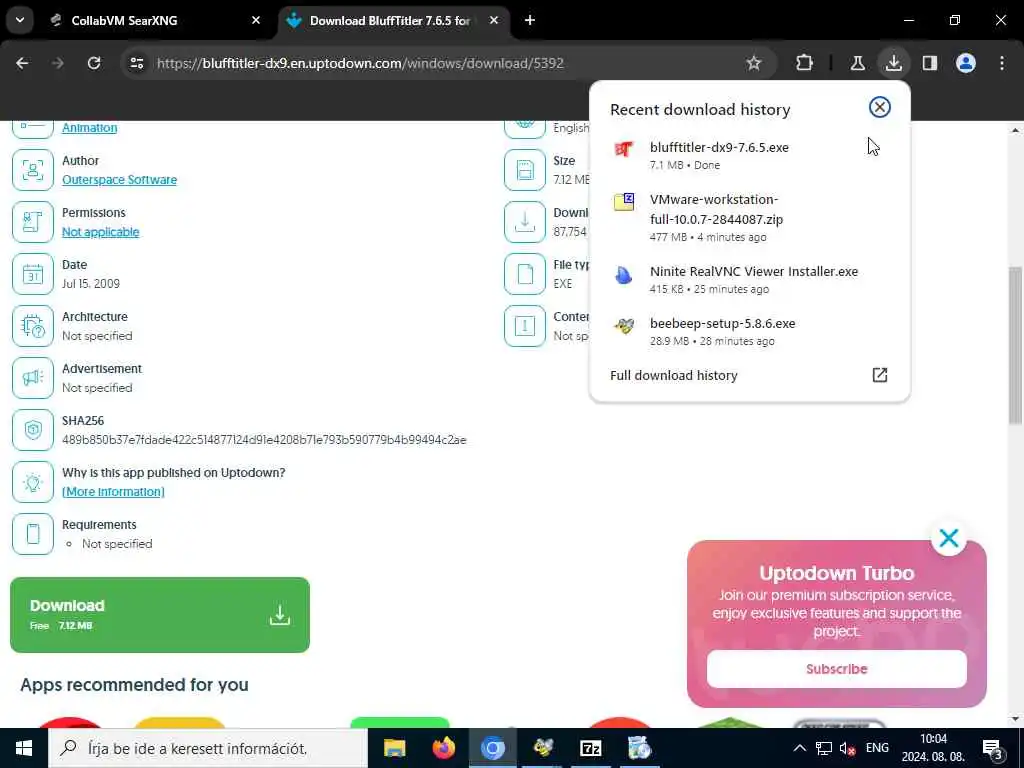Bookmark this page with the star icon
This screenshot has width=1024, height=768.
(x=754, y=63)
